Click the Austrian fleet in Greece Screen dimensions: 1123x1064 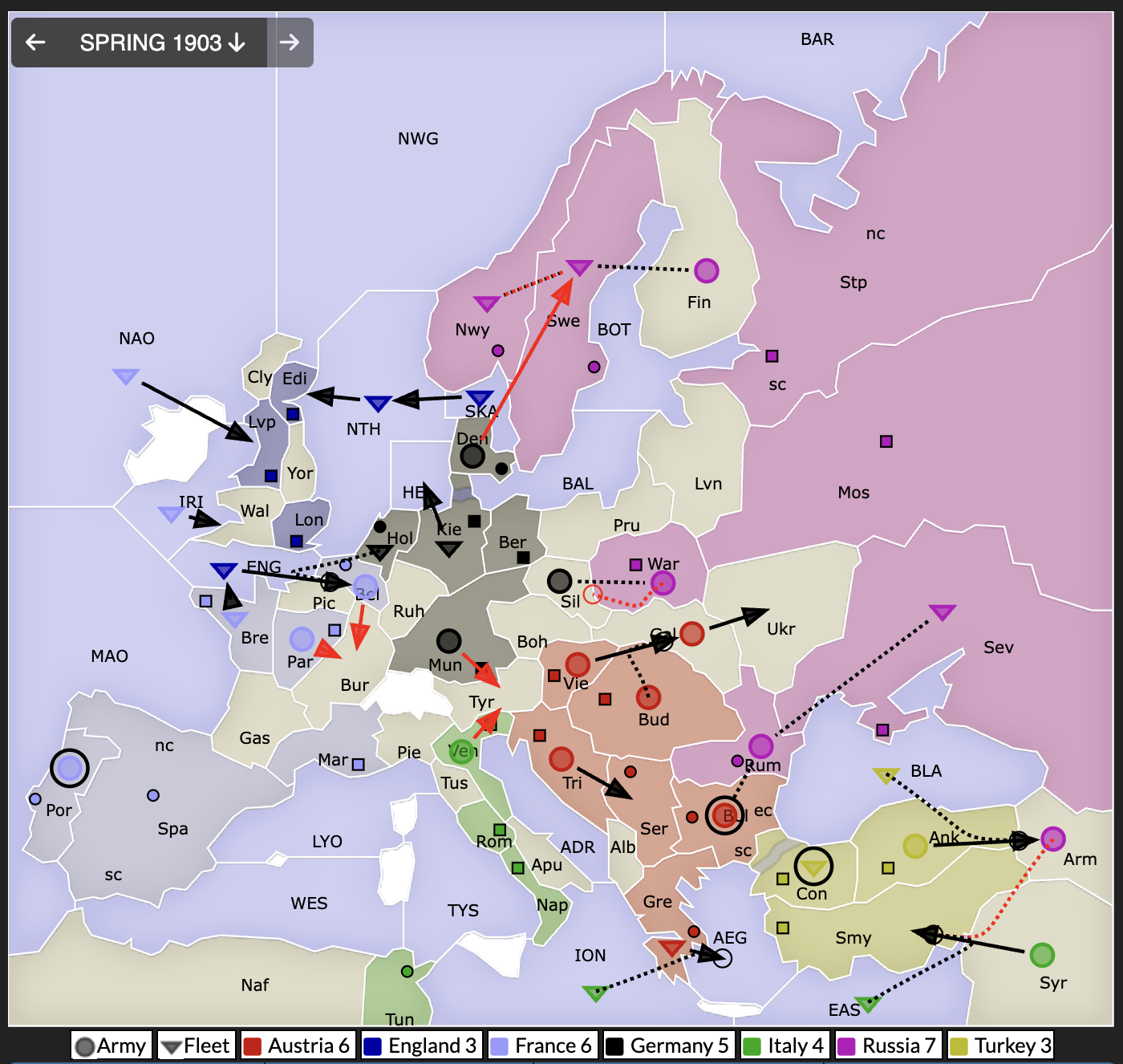671,948
